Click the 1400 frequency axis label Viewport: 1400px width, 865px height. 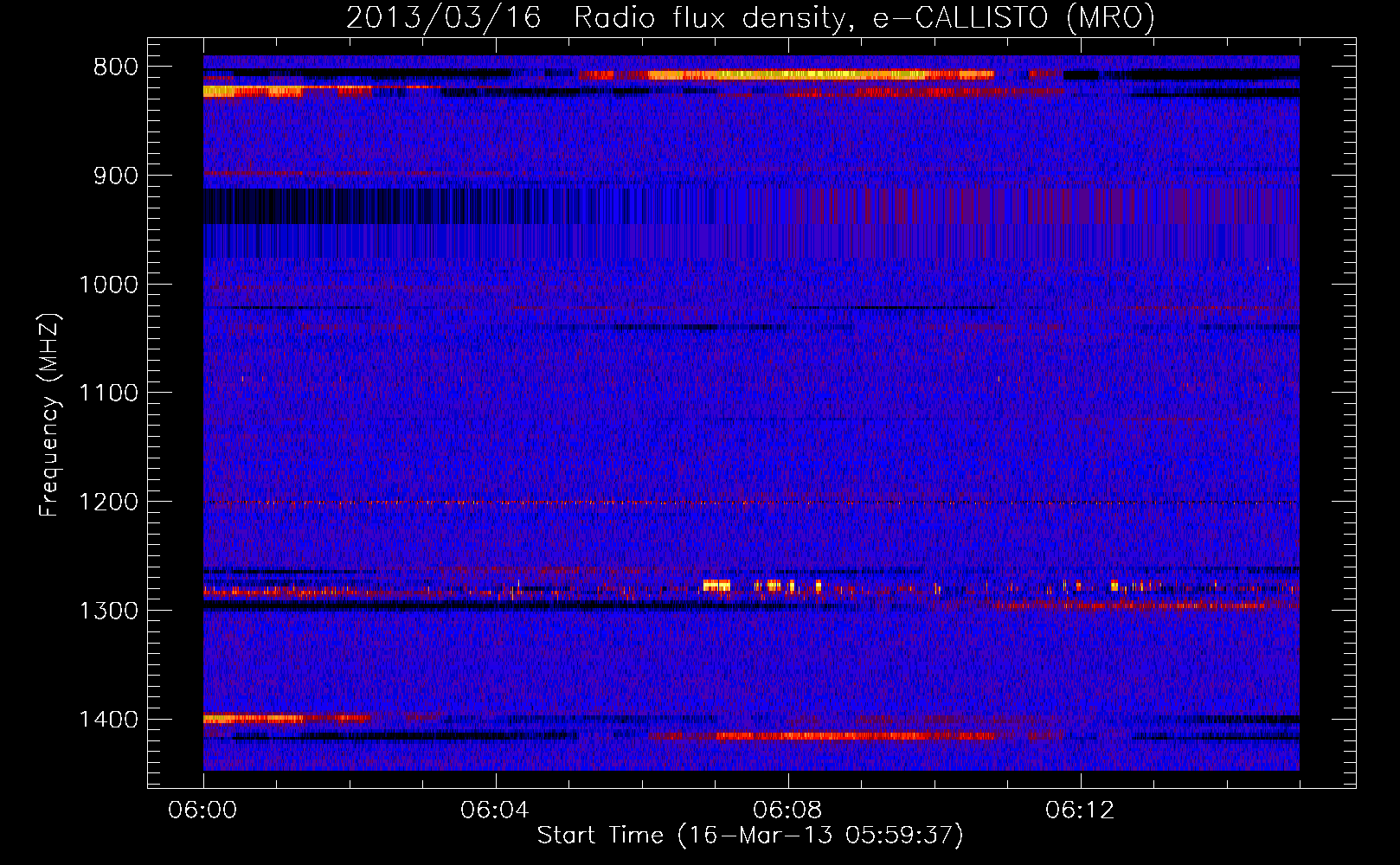click(108, 720)
